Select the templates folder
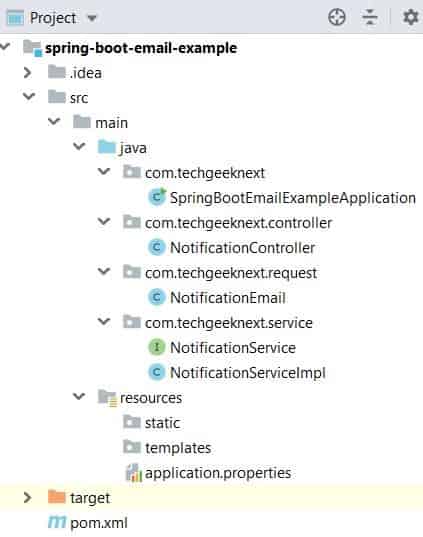 point(178,448)
